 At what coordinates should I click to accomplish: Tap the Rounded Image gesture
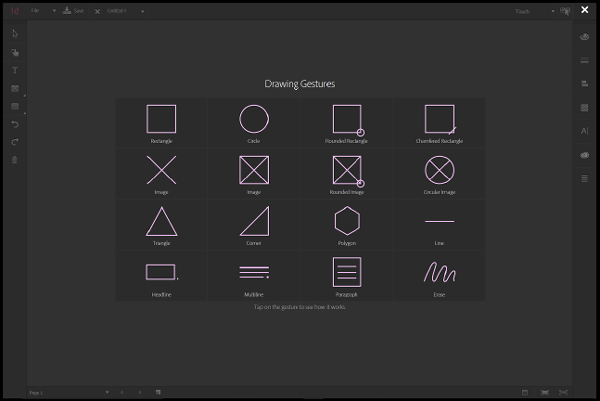(x=347, y=174)
